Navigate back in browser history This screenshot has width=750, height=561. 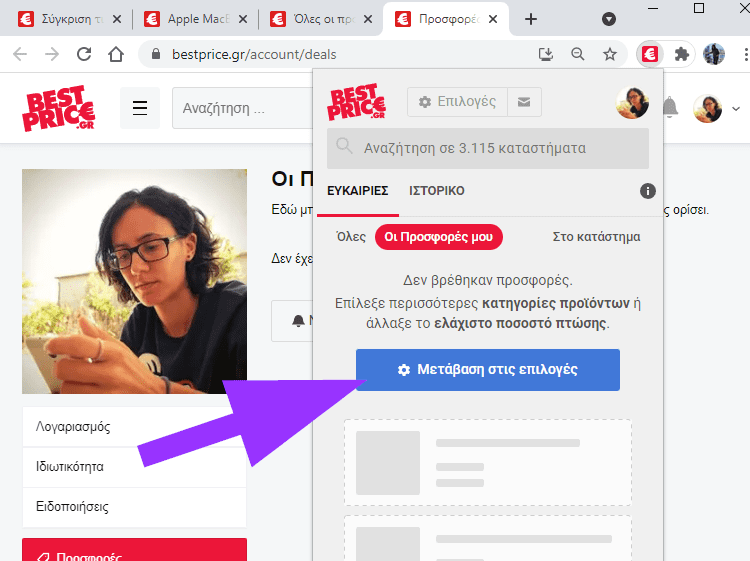point(20,54)
